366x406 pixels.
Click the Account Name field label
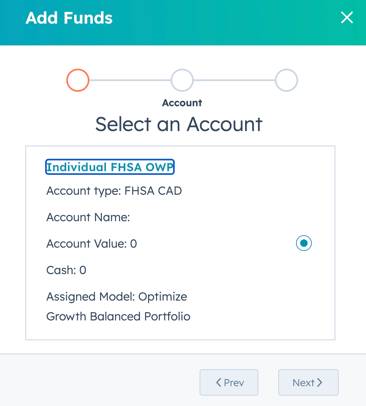coord(88,217)
